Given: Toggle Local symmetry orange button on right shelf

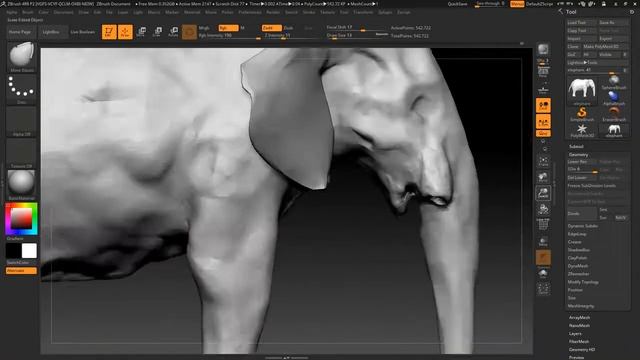Looking at the screenshot, I should (543, 105).
